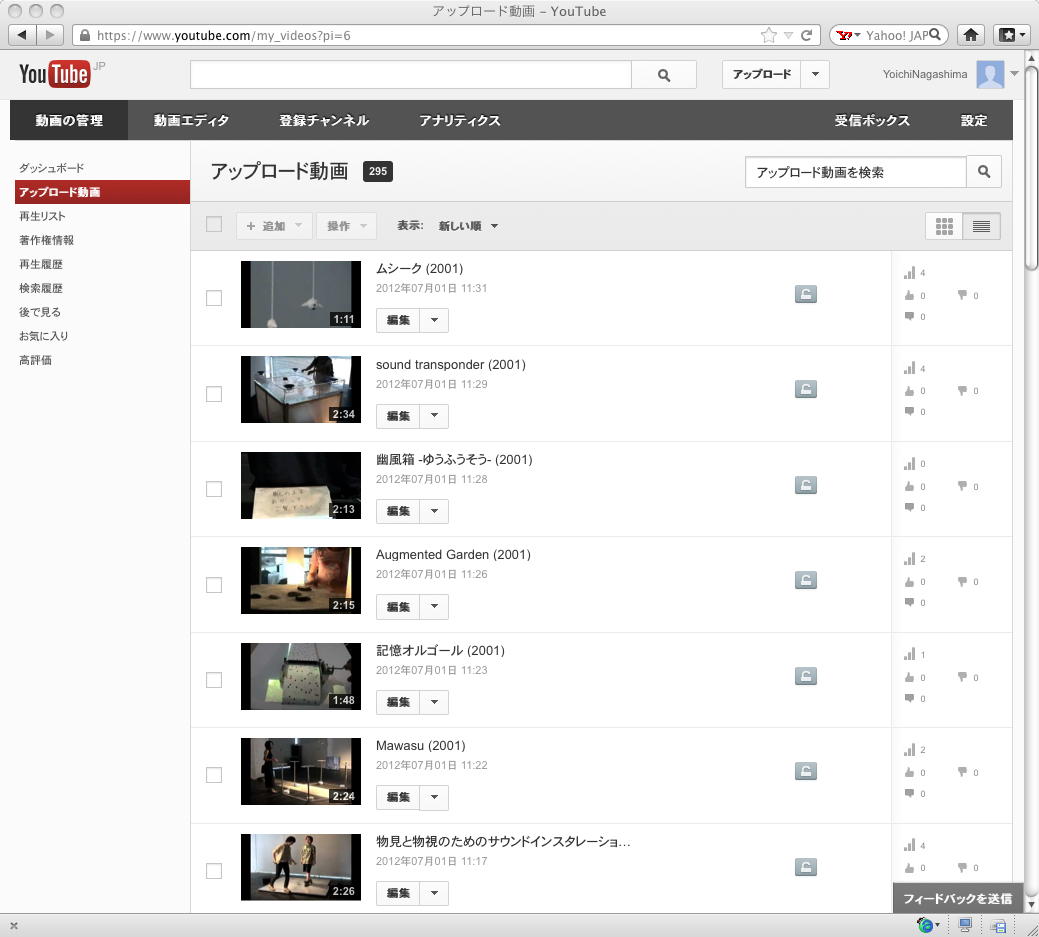Open the アナリティクス tab
The height and width of the screenshot is (937, 1039).
459,121
